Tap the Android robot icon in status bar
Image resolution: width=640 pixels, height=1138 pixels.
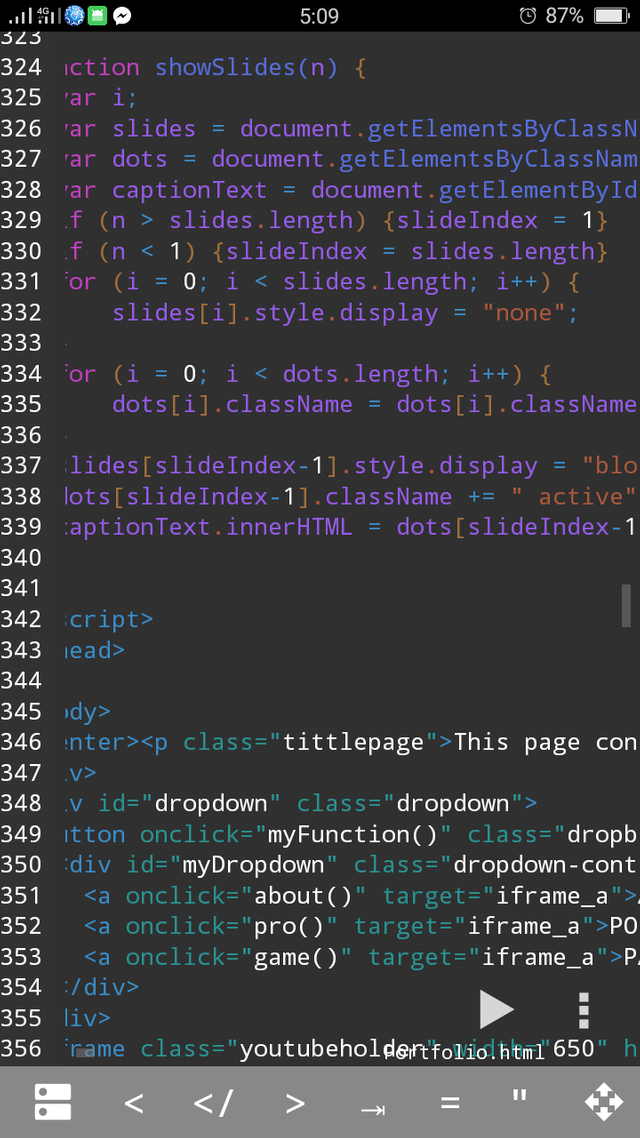[97, 15]
